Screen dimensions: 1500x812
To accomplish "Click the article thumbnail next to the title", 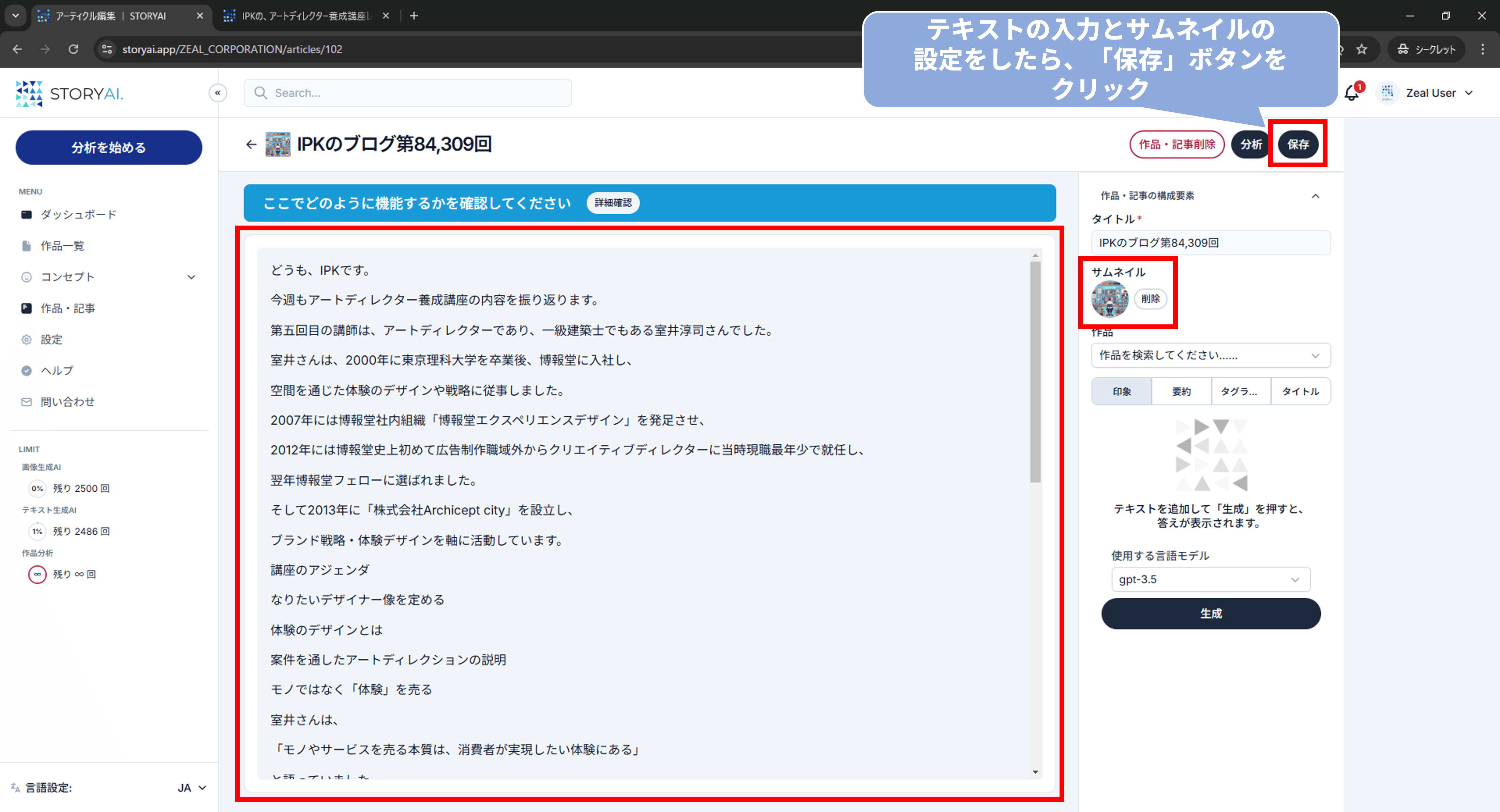I will [278, 144].
